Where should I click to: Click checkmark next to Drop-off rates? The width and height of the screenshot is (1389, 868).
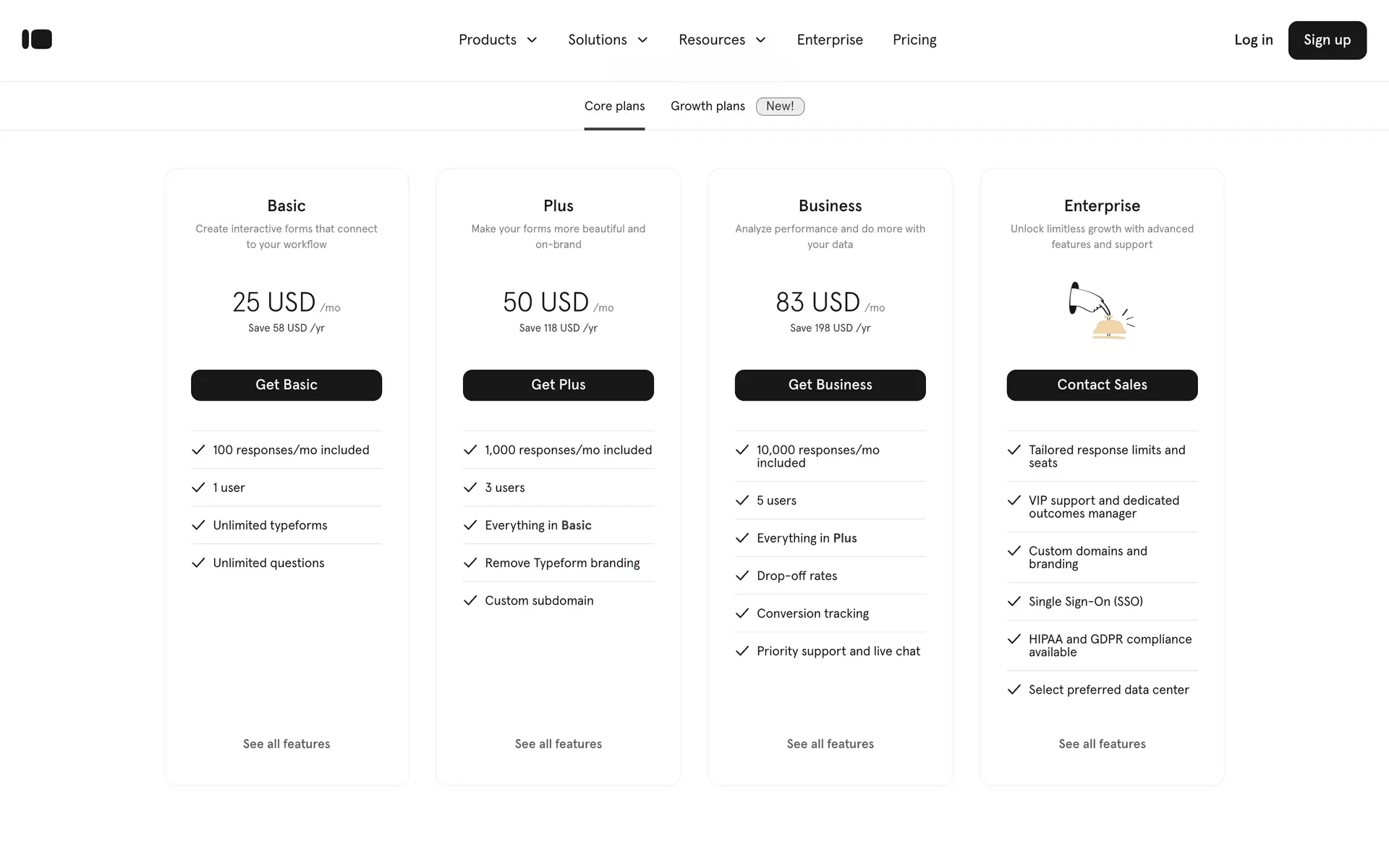(742, 576)
